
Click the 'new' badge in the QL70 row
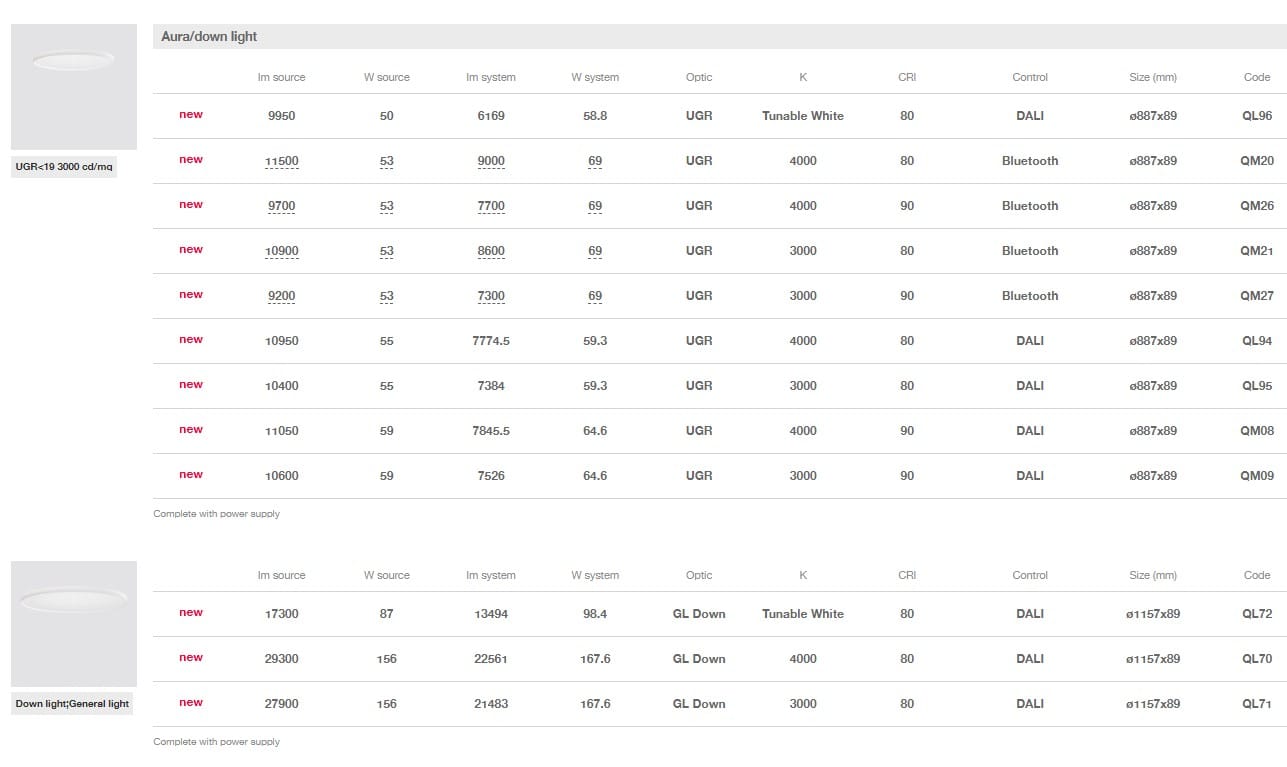[191, 658]
